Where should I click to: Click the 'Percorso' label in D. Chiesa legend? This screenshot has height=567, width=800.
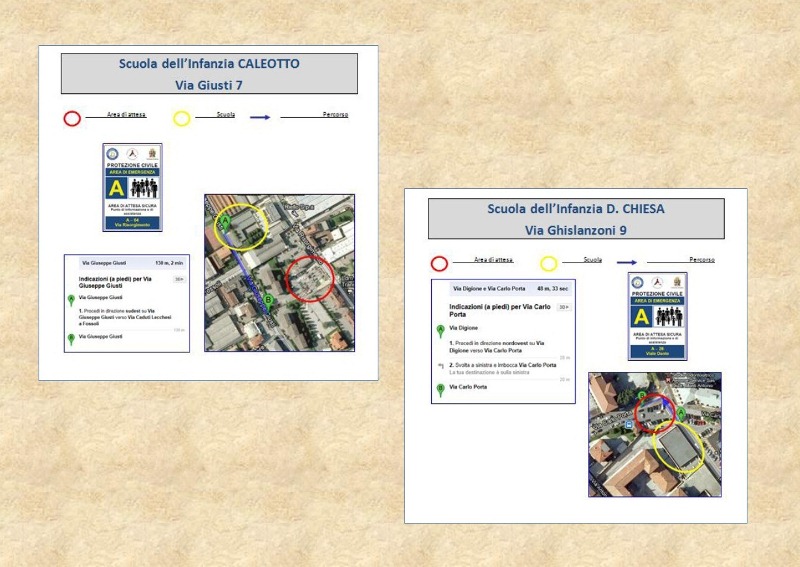[x=701, y=260]
